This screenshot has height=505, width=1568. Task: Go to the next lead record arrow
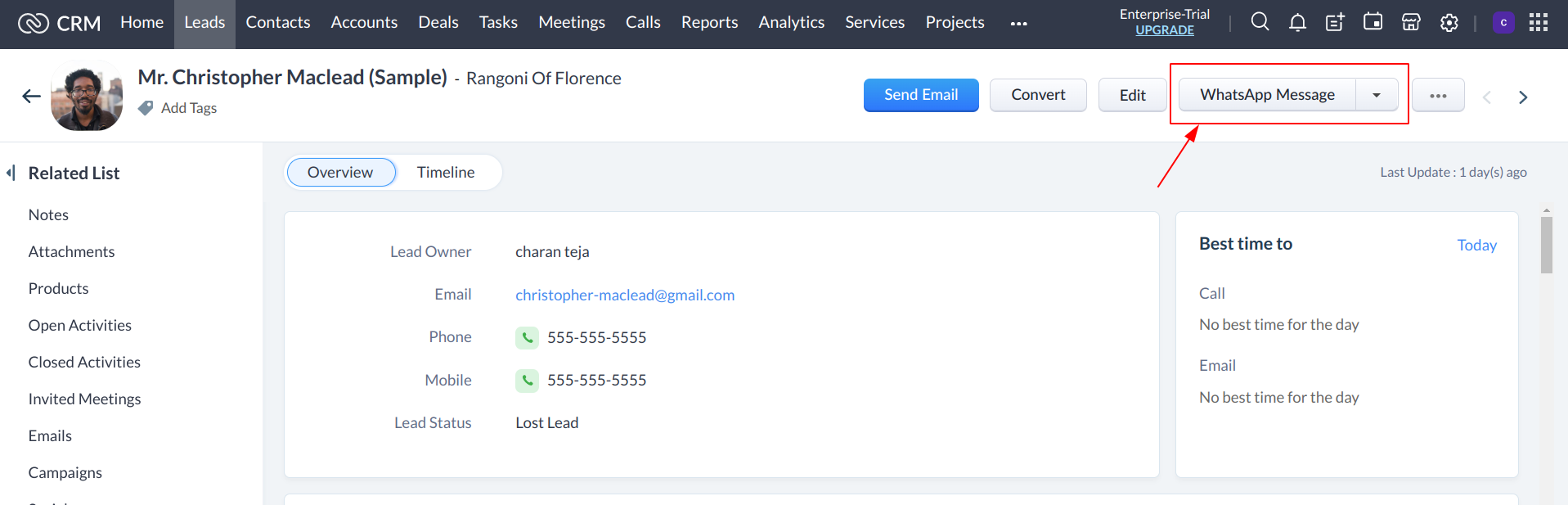(1523, 97)
